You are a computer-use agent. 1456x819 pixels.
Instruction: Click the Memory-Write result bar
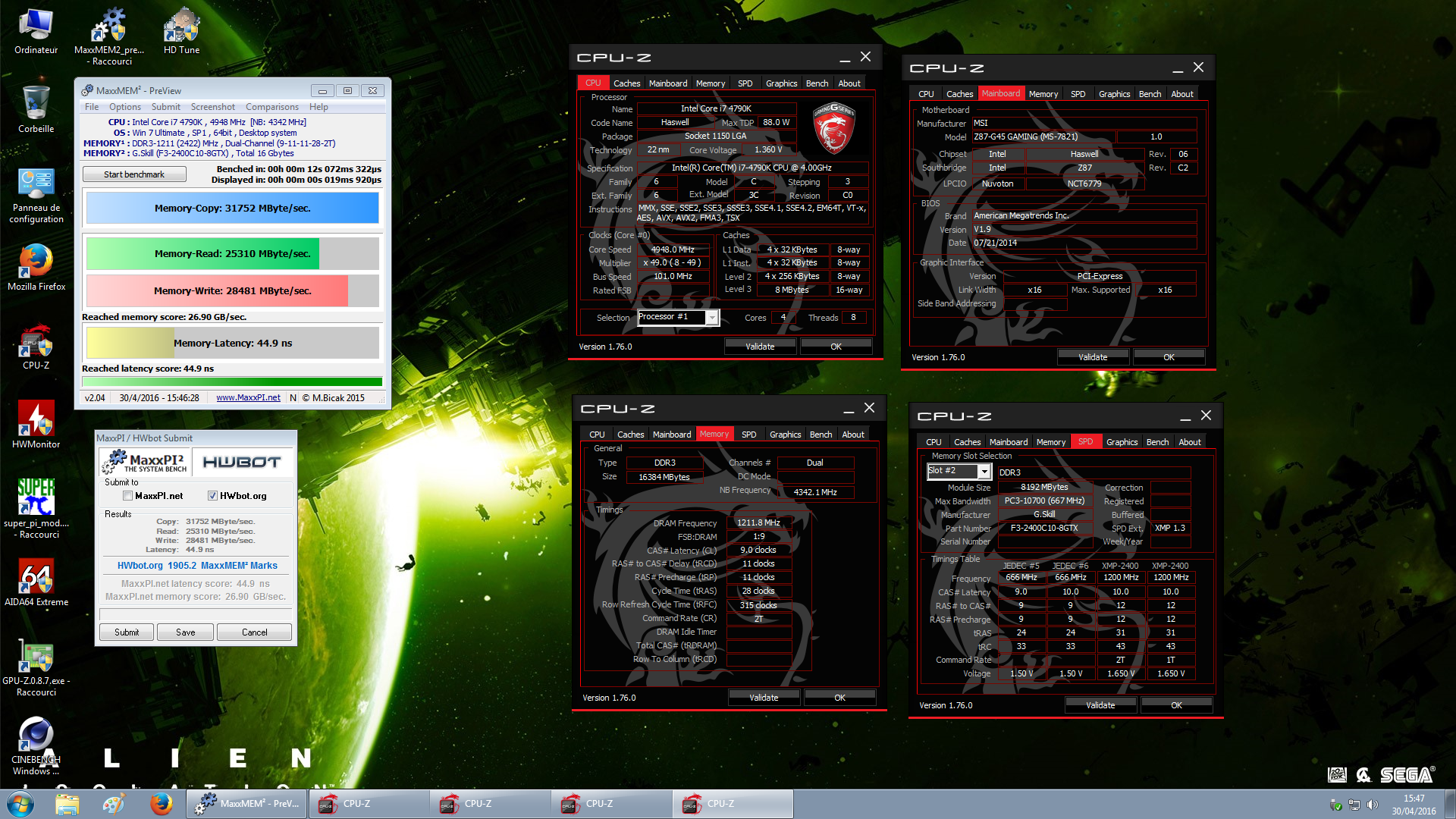coord(232,290)
